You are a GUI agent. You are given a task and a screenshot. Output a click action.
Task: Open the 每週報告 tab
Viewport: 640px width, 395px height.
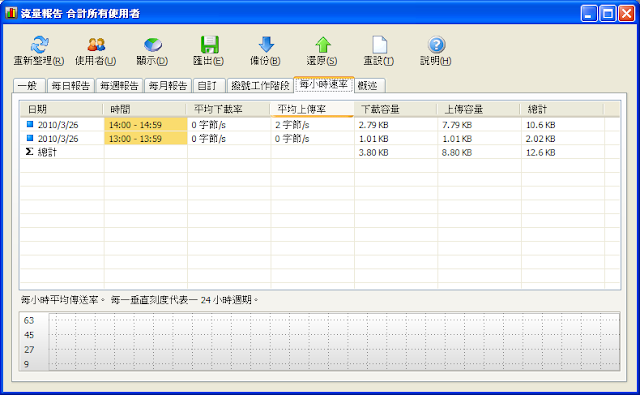point(119,86)
